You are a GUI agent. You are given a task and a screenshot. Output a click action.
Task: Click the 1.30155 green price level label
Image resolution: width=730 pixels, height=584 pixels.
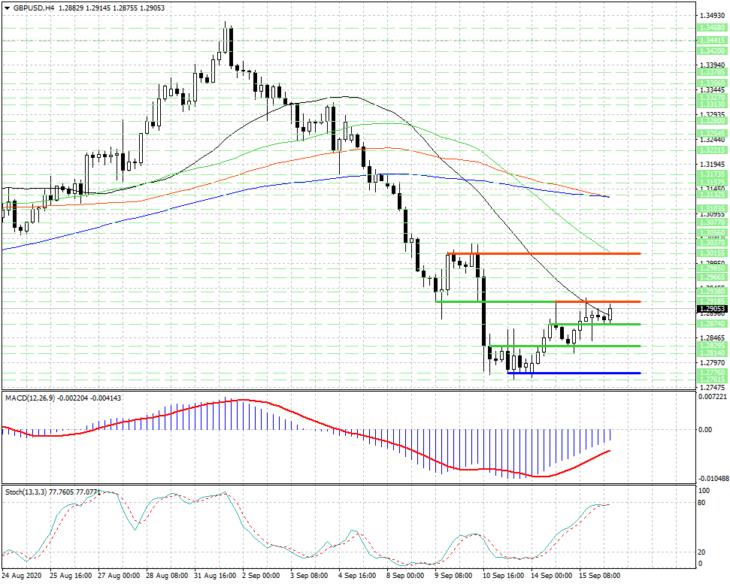pos(712,253)
